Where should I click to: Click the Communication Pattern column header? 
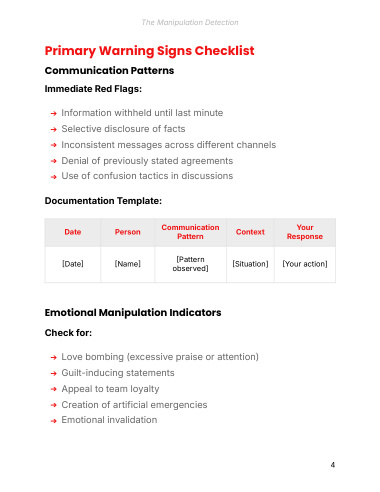tap(190, 232)
